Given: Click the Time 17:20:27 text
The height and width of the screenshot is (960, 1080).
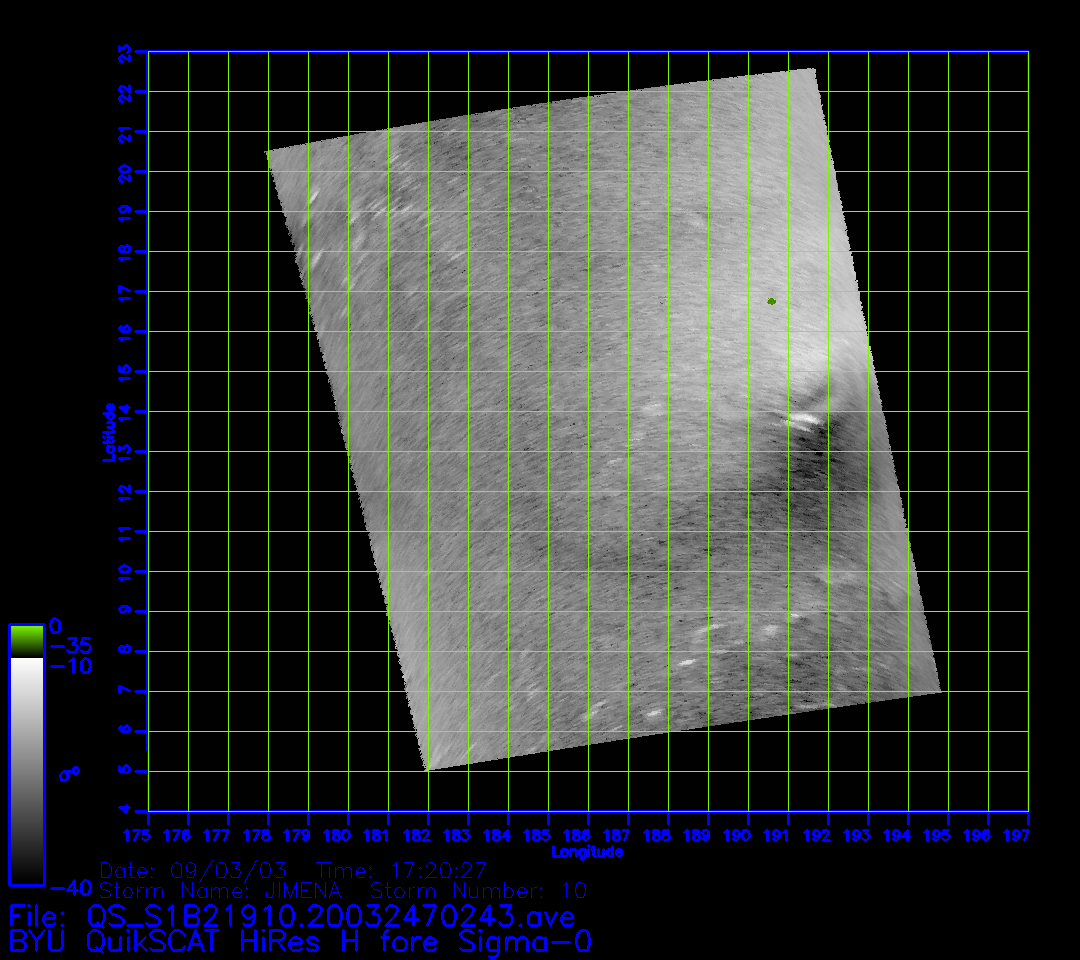Looking at the screenshot, I should coord(401,871).
